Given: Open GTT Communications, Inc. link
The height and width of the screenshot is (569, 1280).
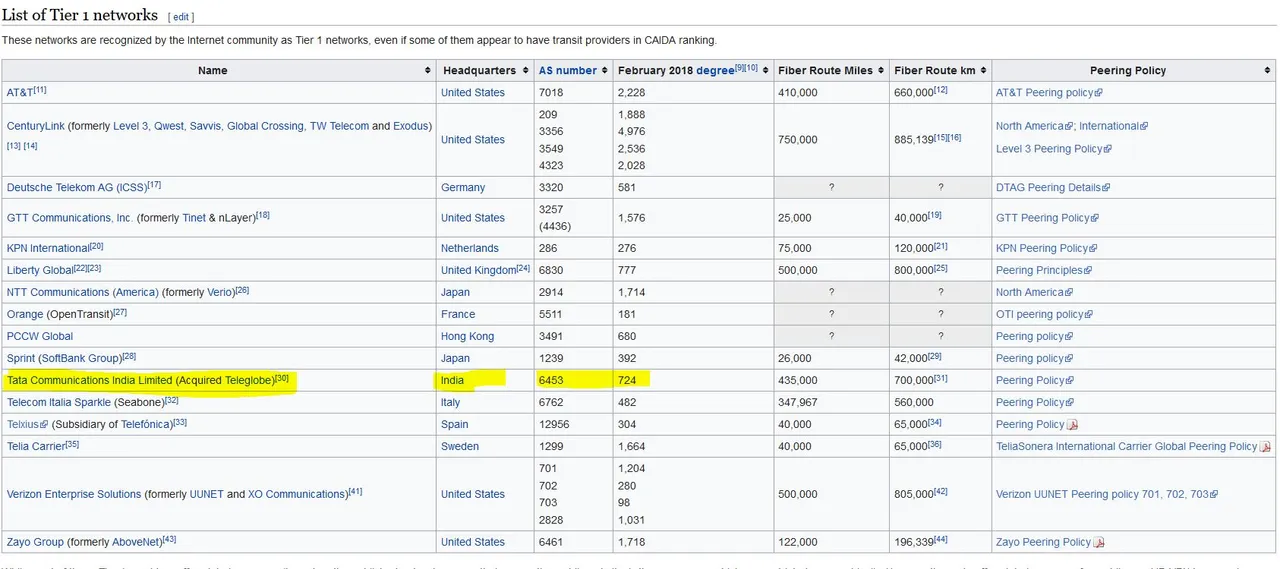Looking at the screenshot, I should pos(69,218).
